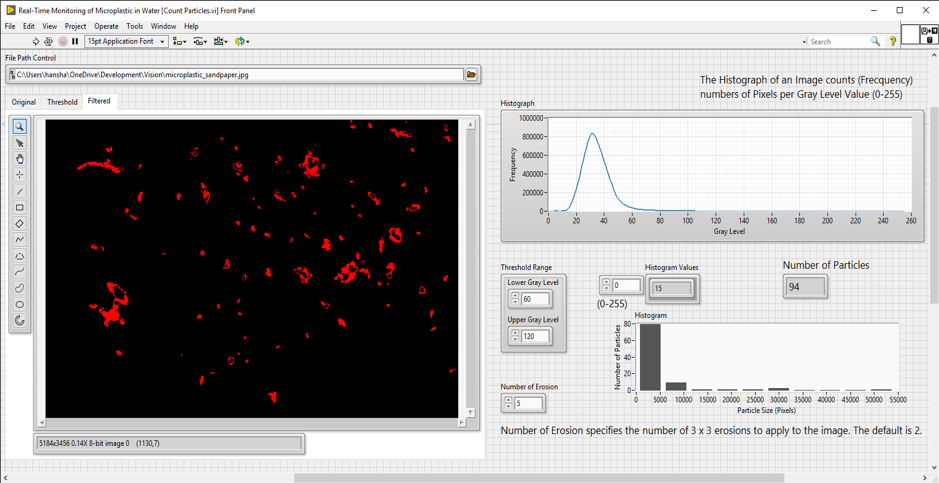Open the Reorder dropdown

pos(243,41)
